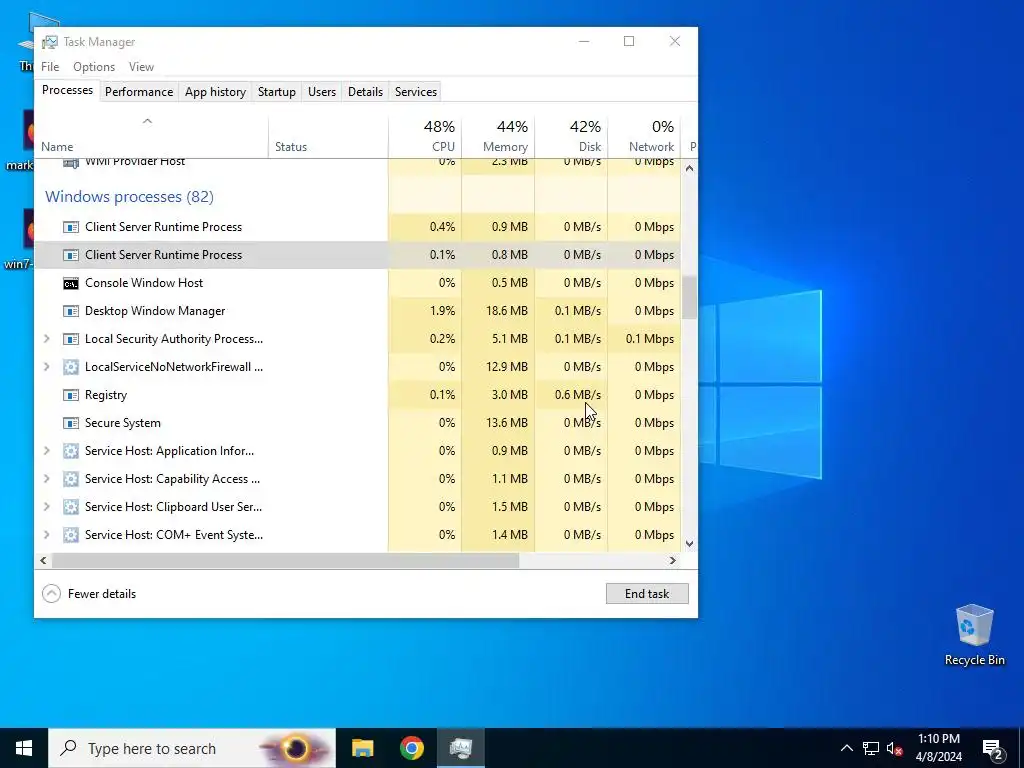Click the taskbar search box
1024x768 pixels.
click(x=192, y=748)
